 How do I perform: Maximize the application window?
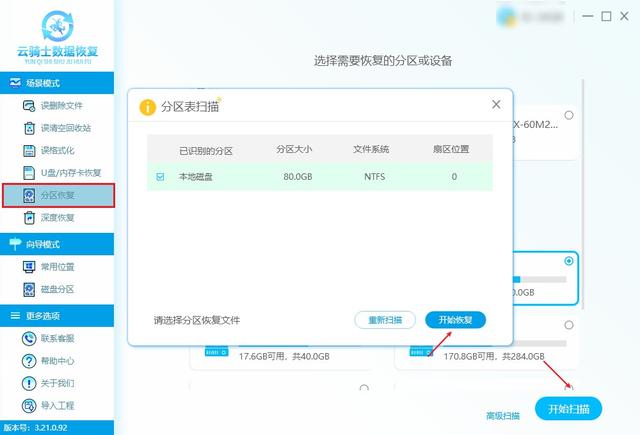(606, 16)
